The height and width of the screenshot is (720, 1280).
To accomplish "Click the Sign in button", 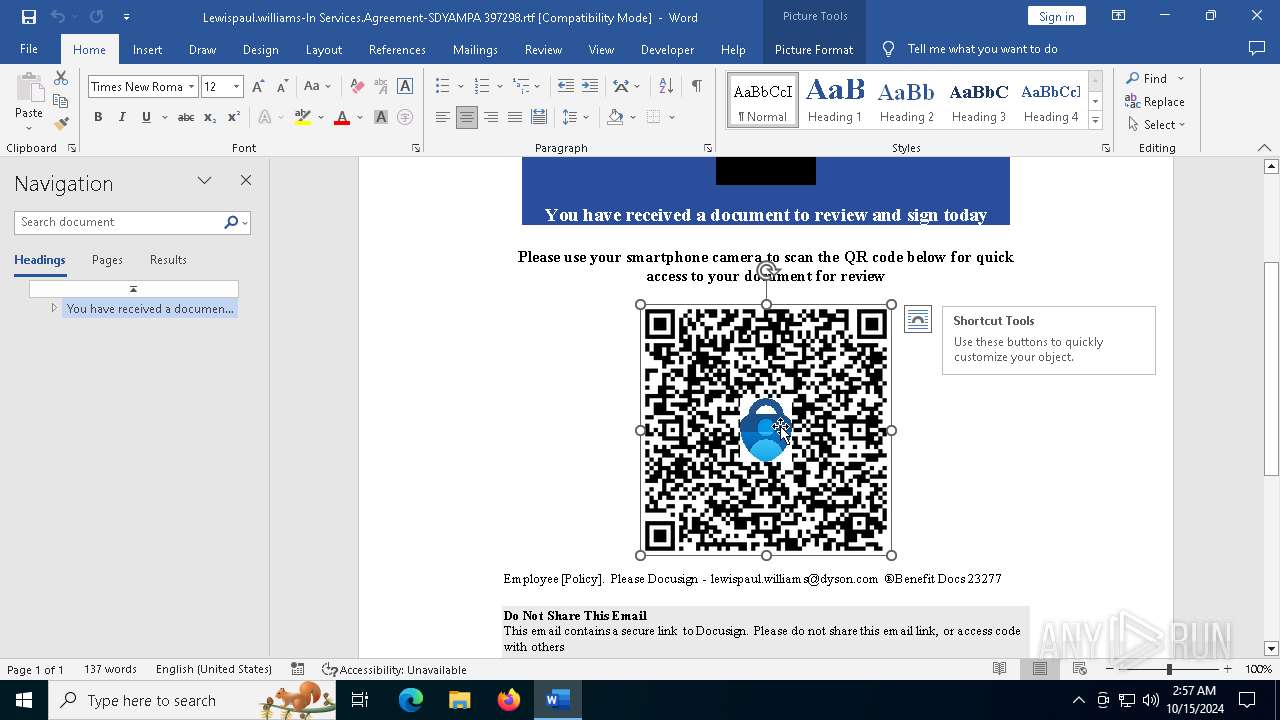I will 1056,16.
